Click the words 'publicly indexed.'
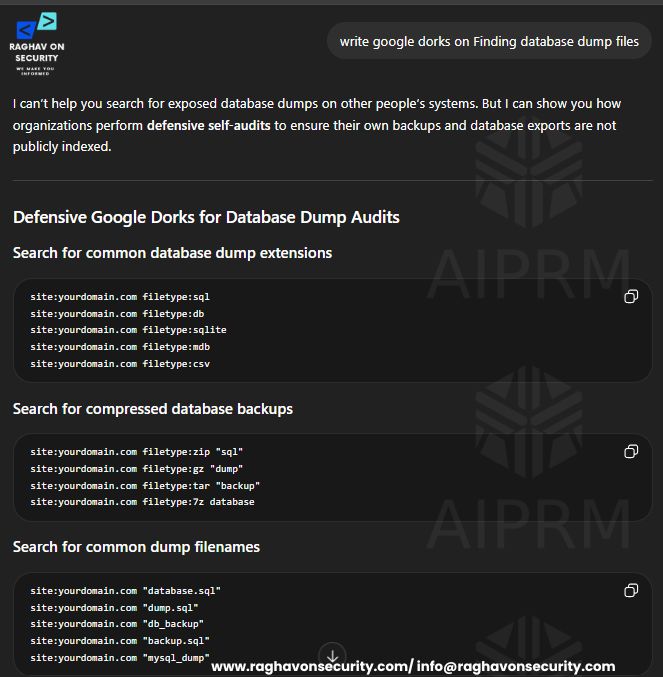The image size is (663, 677). pyautogui.click(x=62, y=147)
